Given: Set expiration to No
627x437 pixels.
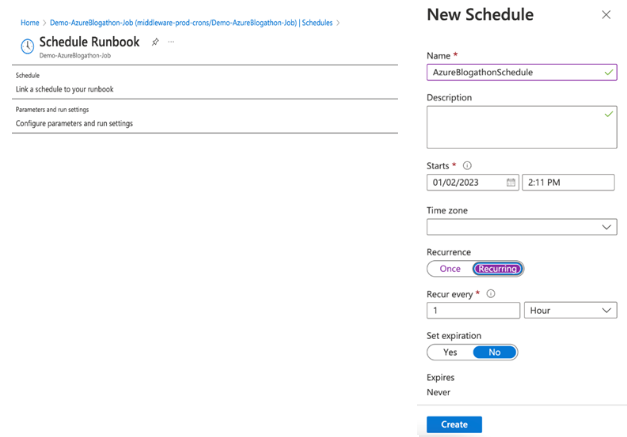Looking at the screenshot, I should click(x=495, y=352).
